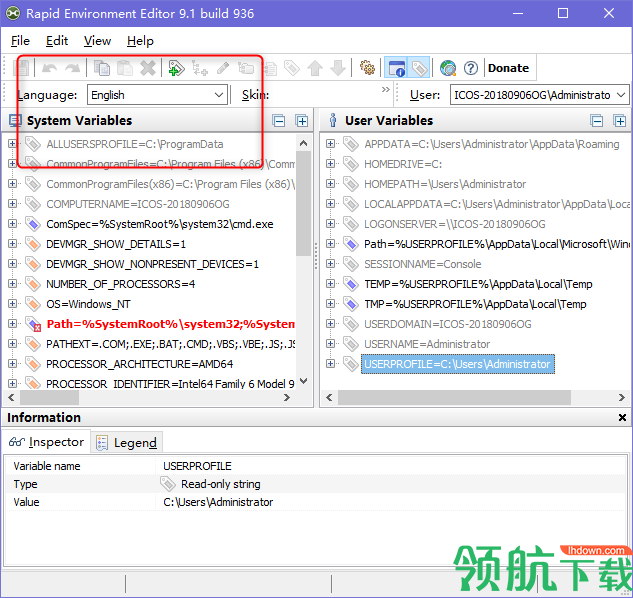Click the Copy toolbar icon
The width and height of the screenshot is (633, 598).
click(x=102, y=68)
